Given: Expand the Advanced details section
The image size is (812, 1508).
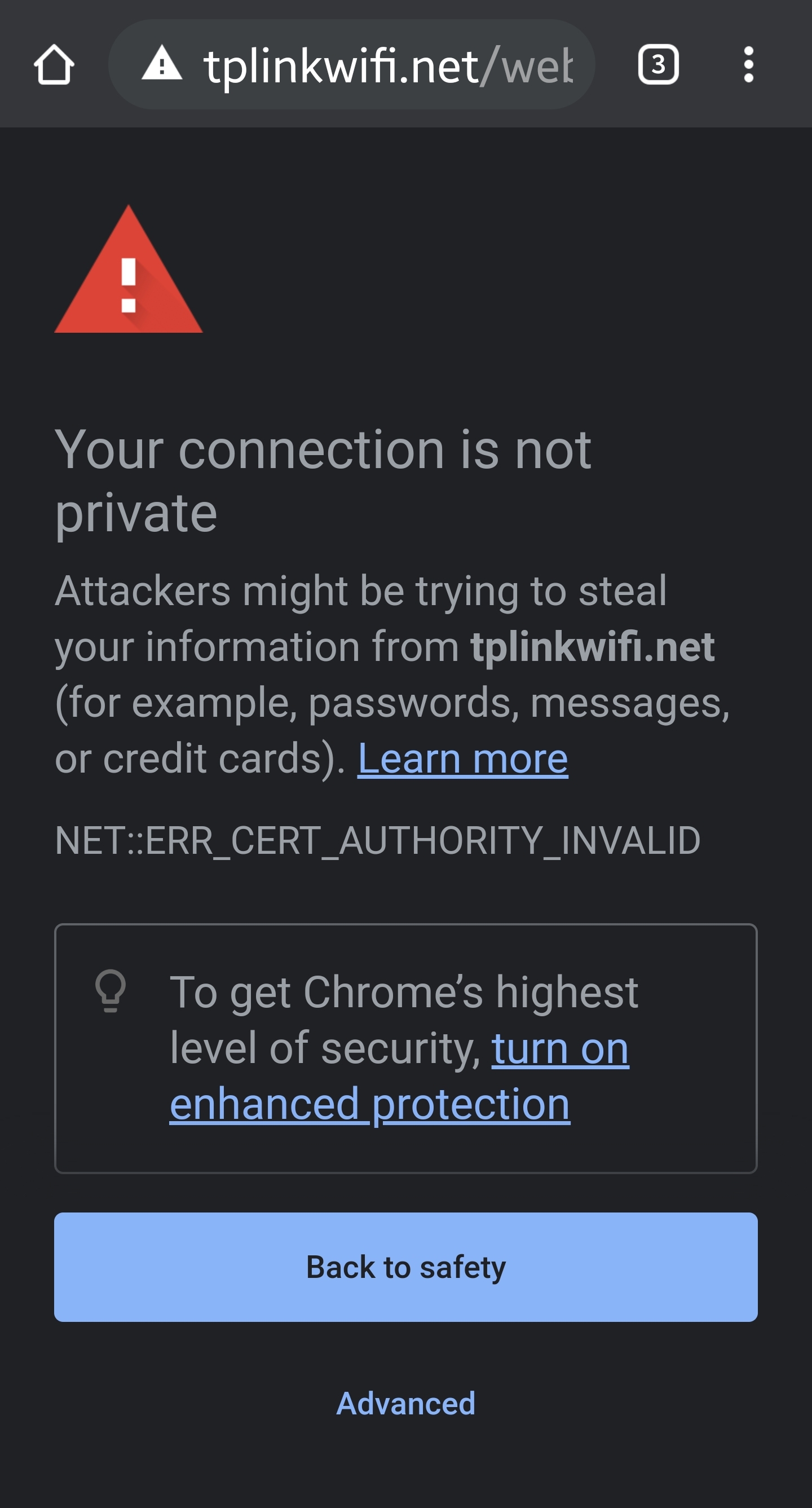Looking at the screenshot, I should [405, 1403].
